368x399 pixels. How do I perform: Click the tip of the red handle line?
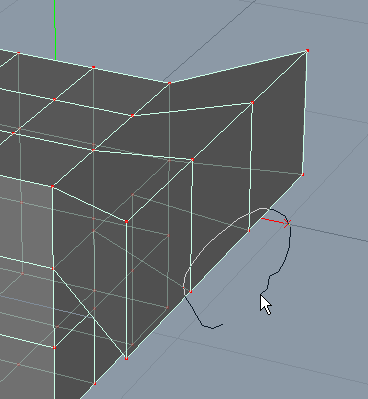(x=288, y=224)
